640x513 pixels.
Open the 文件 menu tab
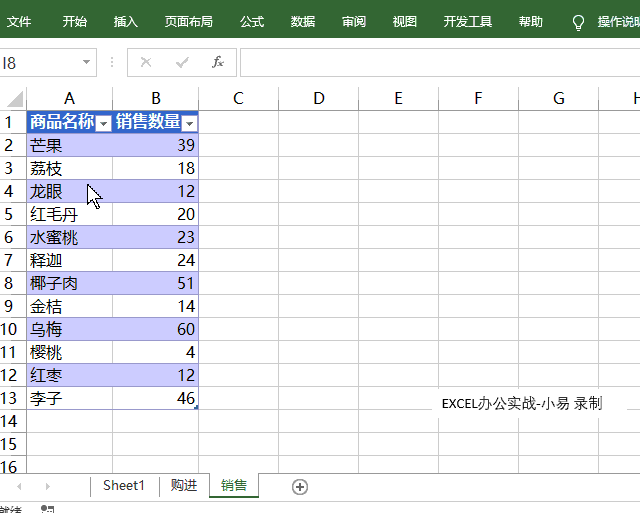point(19,21)
